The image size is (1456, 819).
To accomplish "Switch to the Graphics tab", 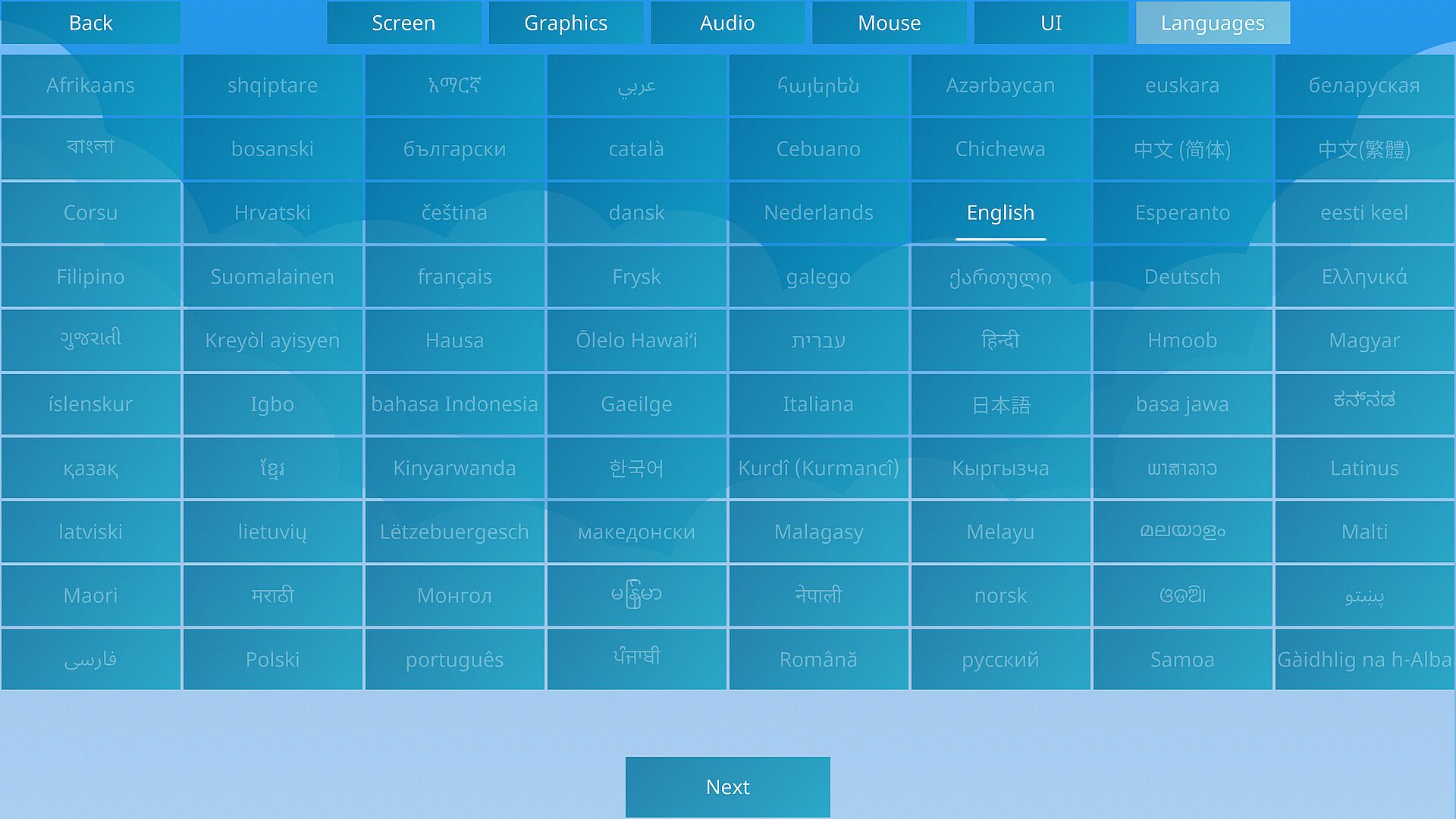I will [566, 23].
